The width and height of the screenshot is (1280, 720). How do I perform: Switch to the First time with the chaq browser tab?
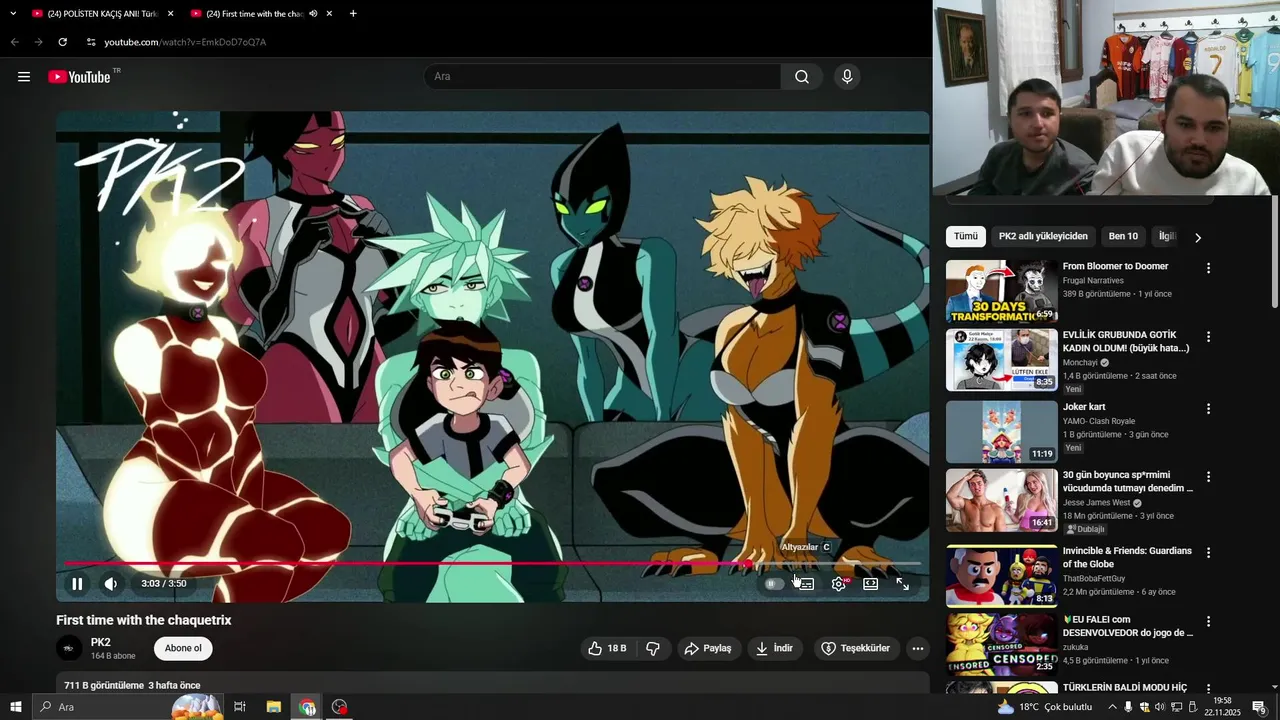click(x=254, y=14)
